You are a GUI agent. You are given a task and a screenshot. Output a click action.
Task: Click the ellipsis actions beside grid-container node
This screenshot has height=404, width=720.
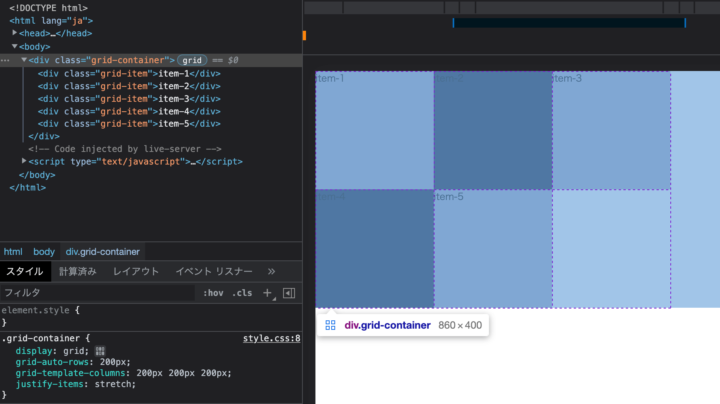coord(5,60)
